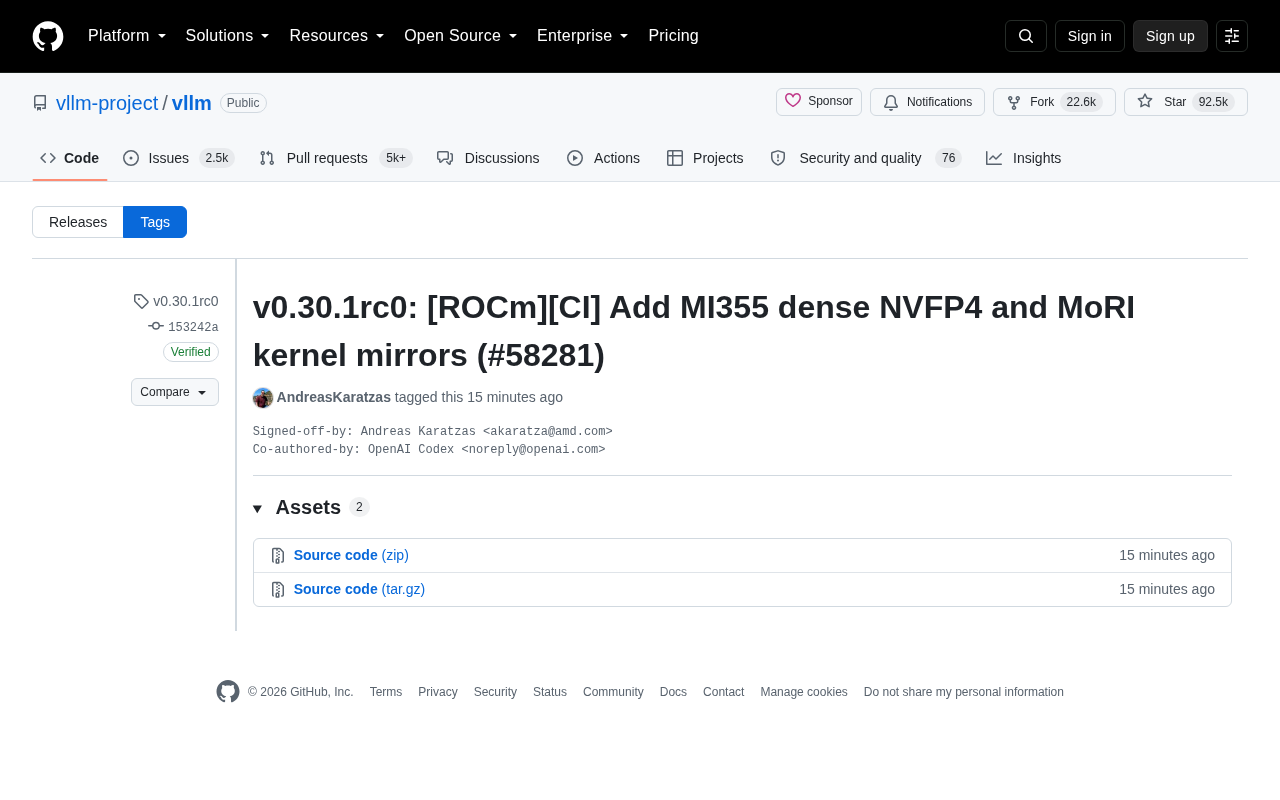This screenshot has height=800, width=1280.
Task: Select the Tags view
Action: [x=155, y=222]
